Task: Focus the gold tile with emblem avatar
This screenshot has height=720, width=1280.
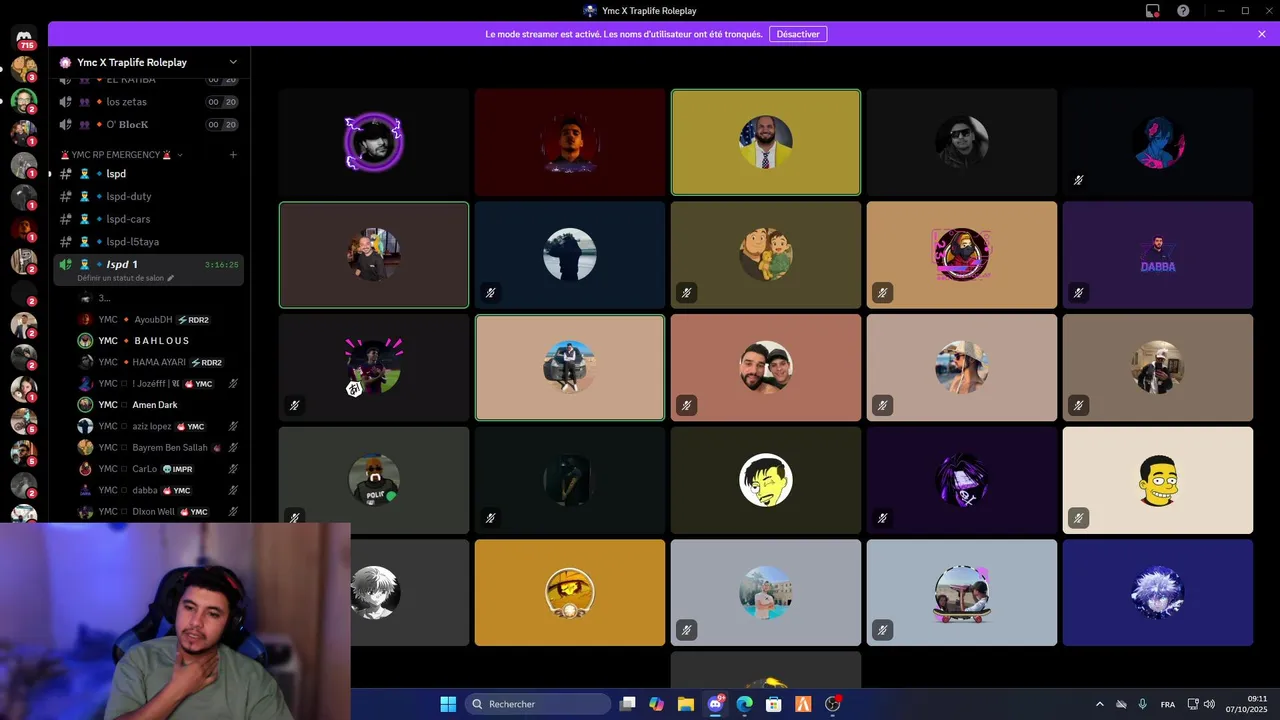Action: click(x=570, y=593)
